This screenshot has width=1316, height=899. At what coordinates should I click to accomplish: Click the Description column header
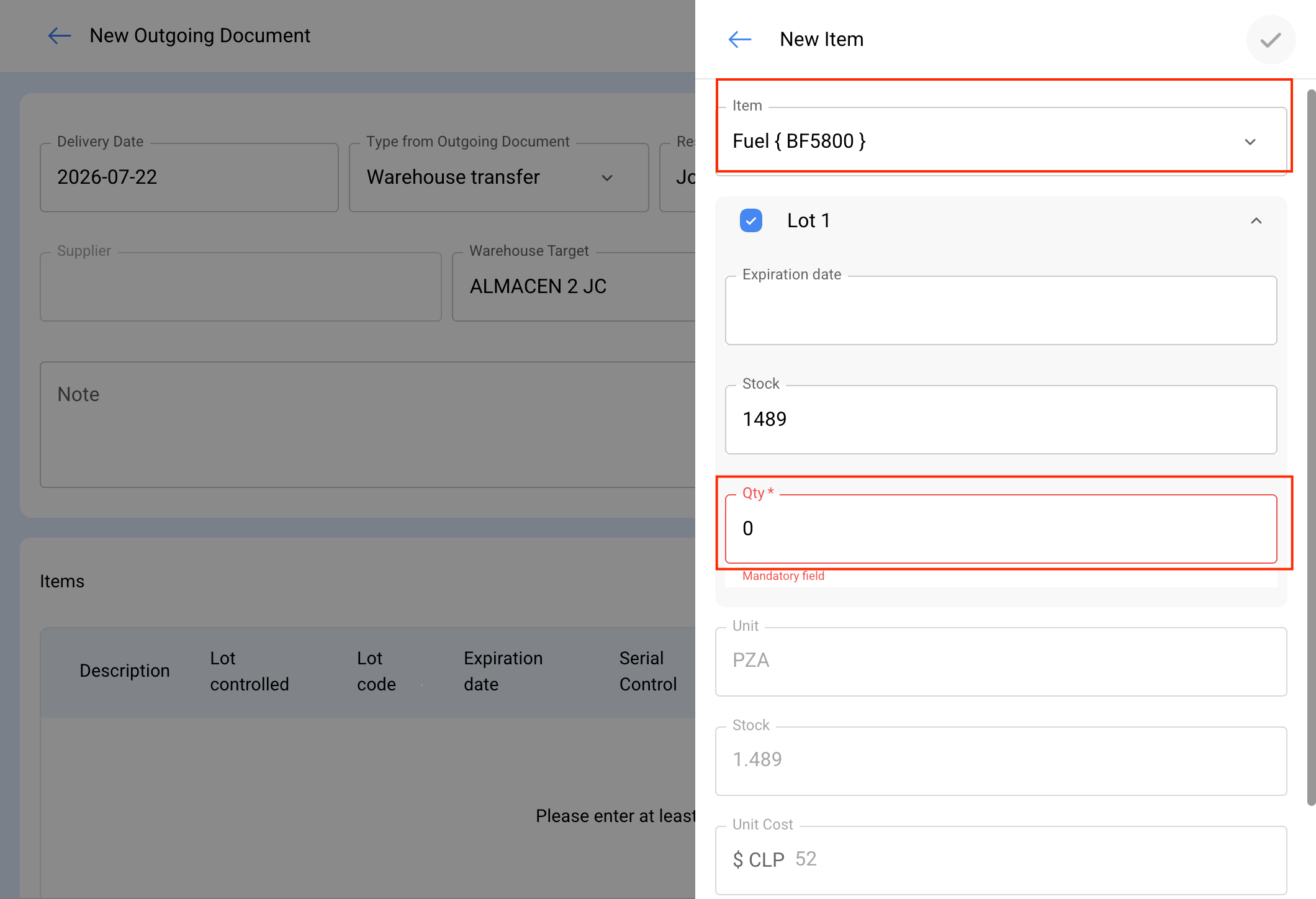(124, 671)
